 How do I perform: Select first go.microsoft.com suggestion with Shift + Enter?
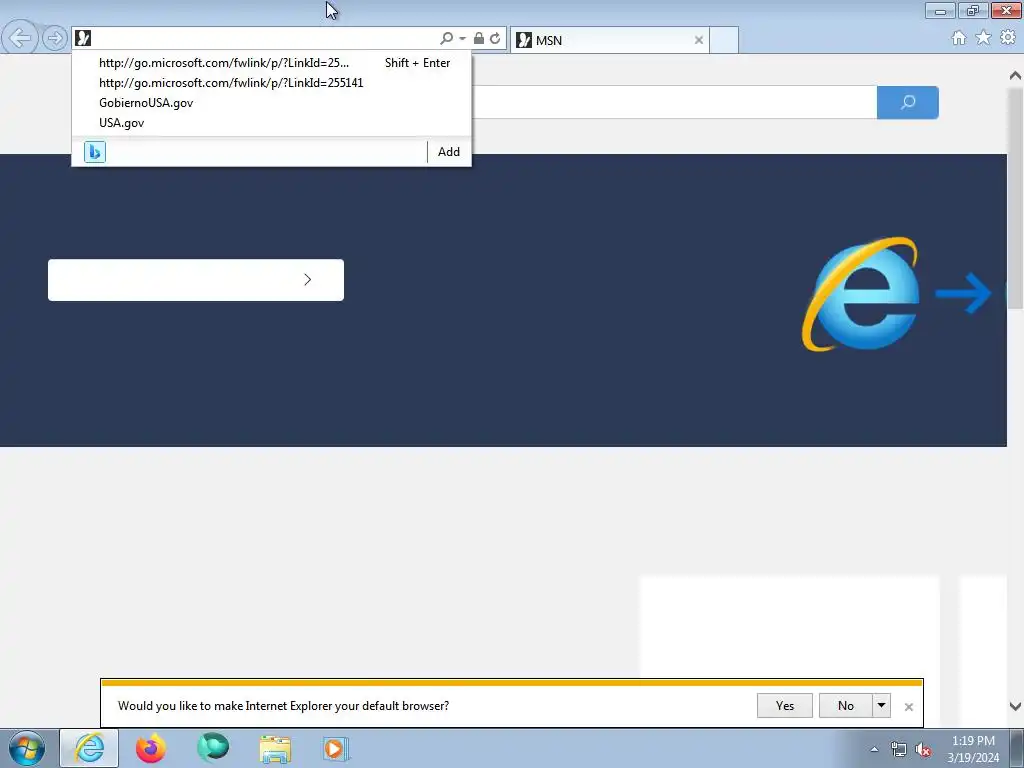(272, 63)
